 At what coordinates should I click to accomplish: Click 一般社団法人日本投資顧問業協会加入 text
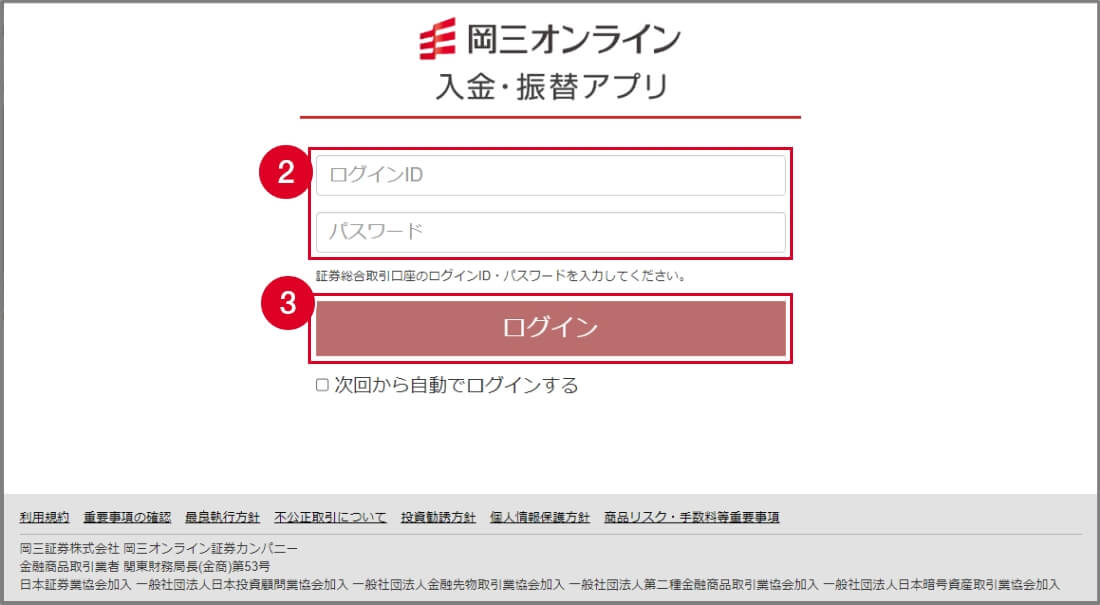(x=242, y=584)
